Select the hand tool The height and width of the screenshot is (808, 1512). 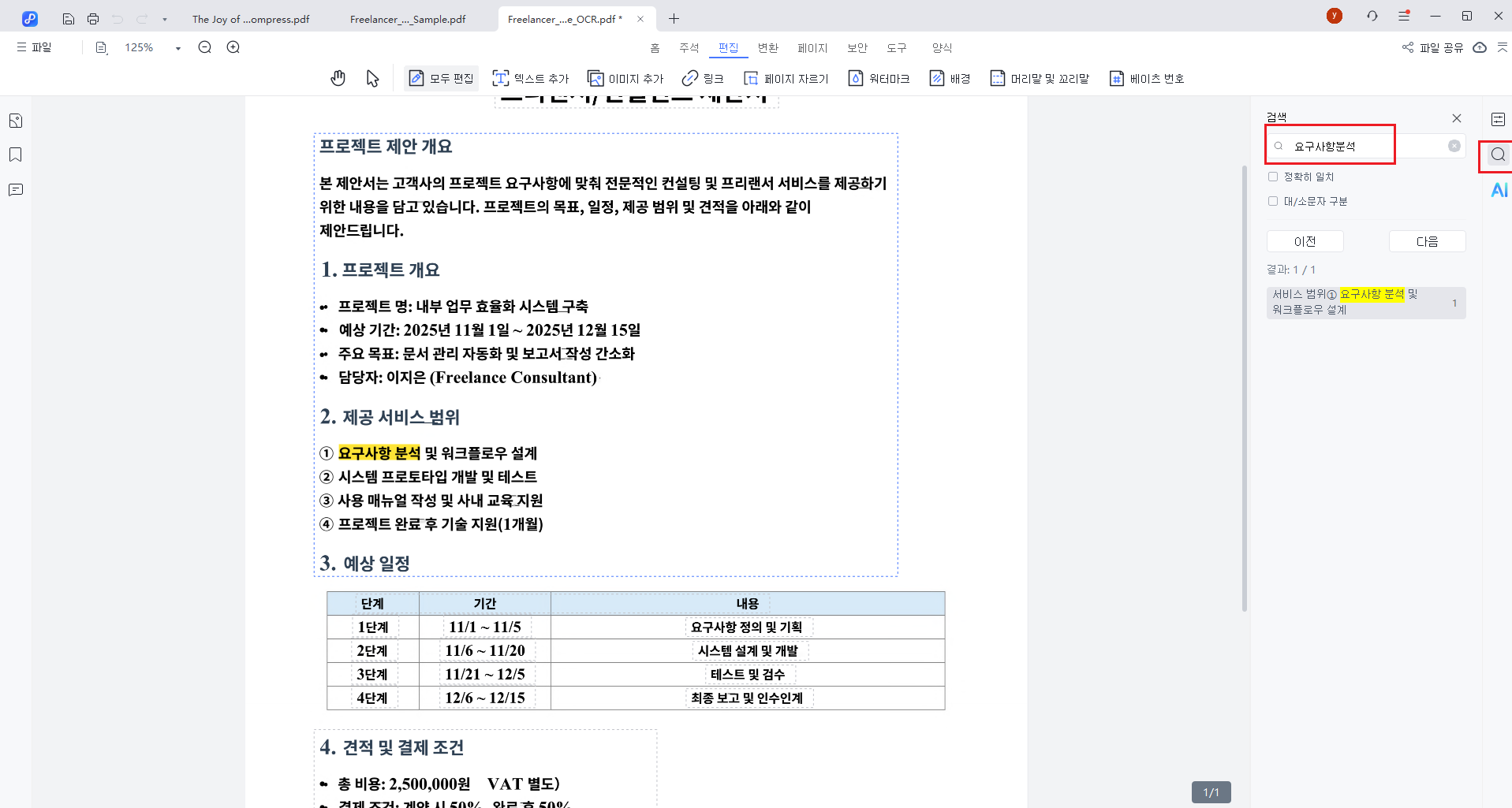pyautogui.click(x=338, y=77)
